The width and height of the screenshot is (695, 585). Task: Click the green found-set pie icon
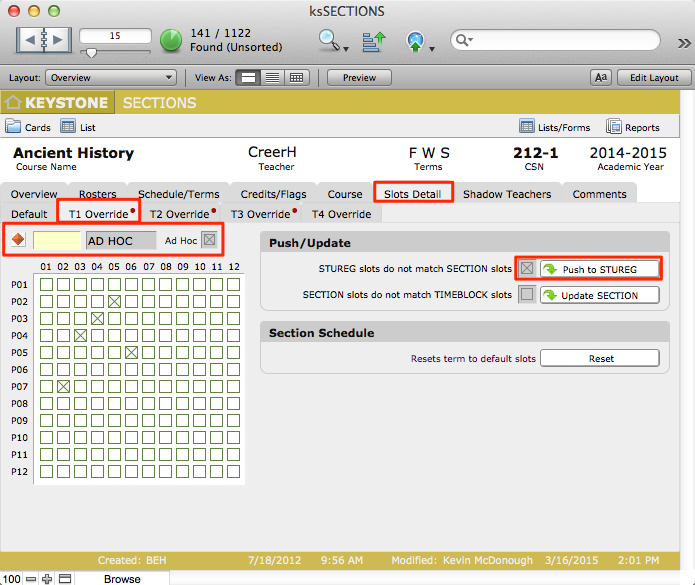pyautogui.click(x=171, y=41)
